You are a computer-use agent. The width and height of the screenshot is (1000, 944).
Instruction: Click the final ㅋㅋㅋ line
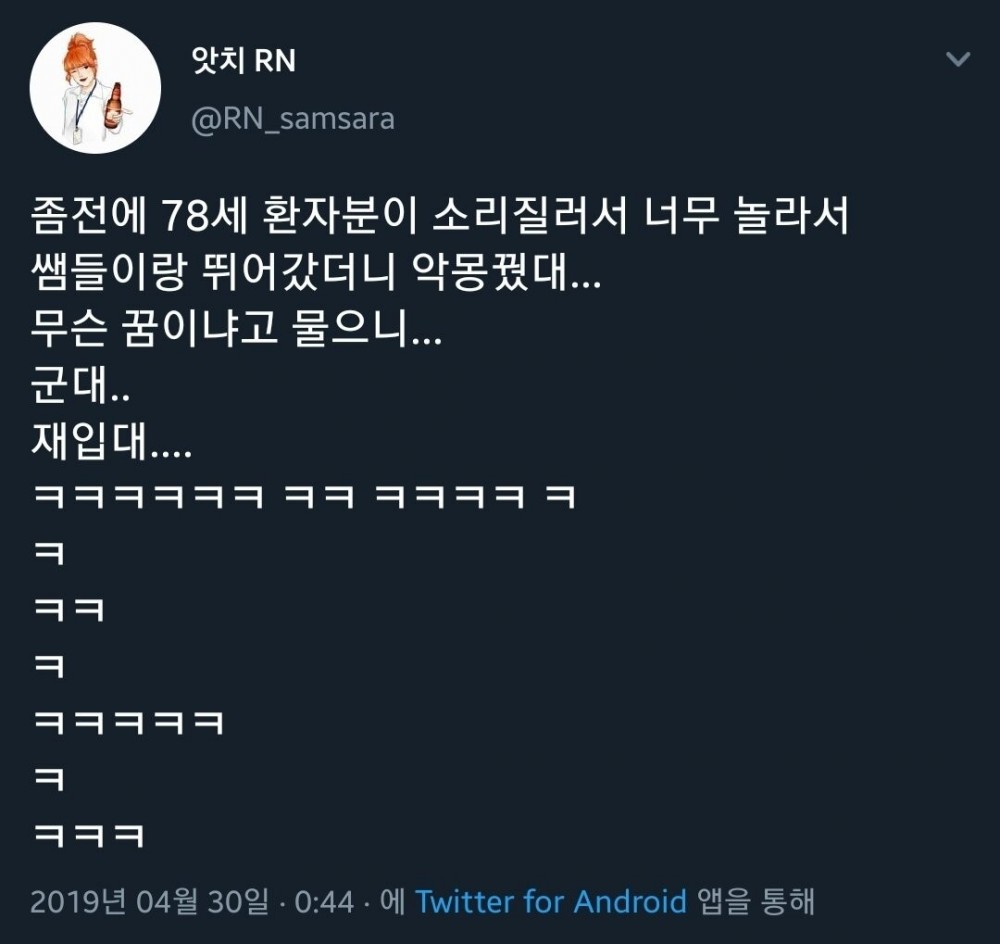pos(89,835)
